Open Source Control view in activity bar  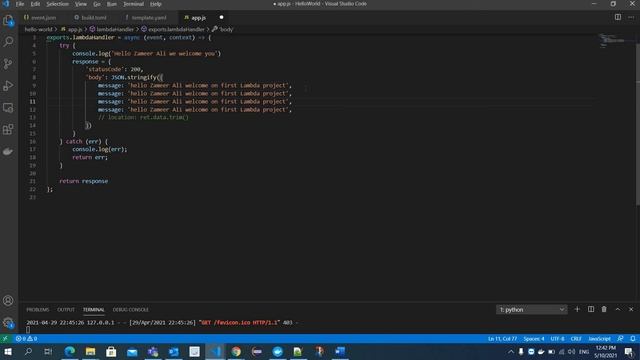point(8,64)
